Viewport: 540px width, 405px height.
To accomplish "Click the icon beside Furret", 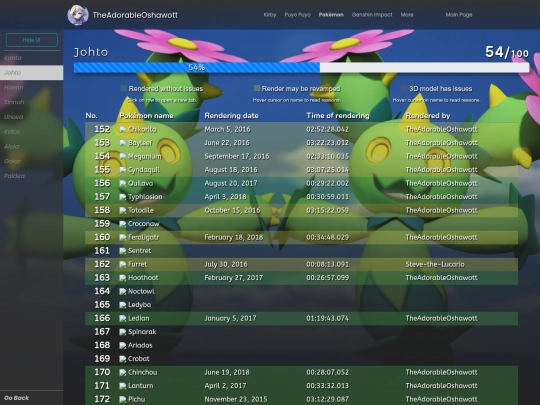I will [x=123, y=264].
